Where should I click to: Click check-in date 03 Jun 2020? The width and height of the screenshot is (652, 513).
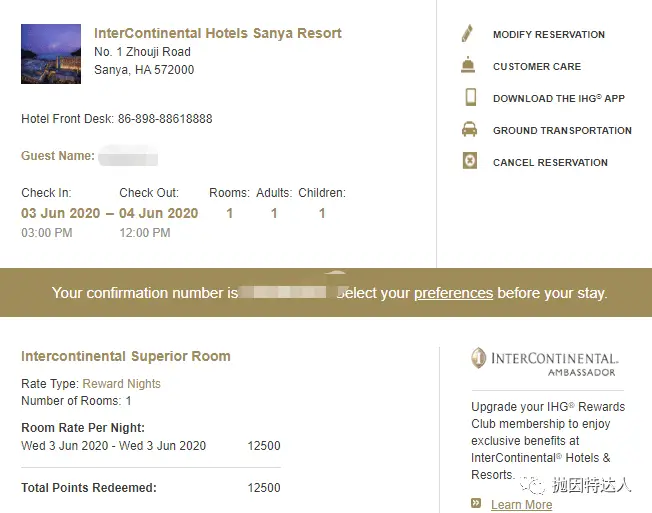click(x=61, y=213)
